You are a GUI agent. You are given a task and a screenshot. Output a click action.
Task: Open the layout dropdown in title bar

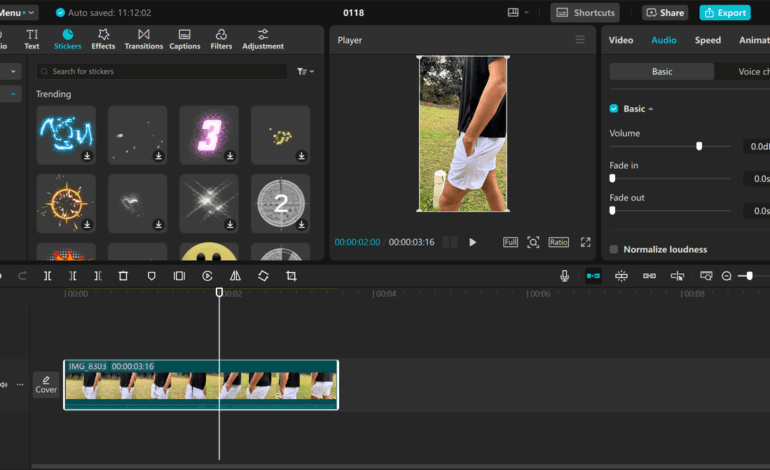pos(518,13)
